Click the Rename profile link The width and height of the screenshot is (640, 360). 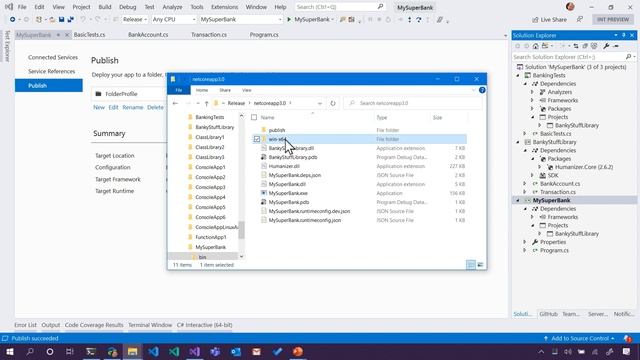pos(133,107)
